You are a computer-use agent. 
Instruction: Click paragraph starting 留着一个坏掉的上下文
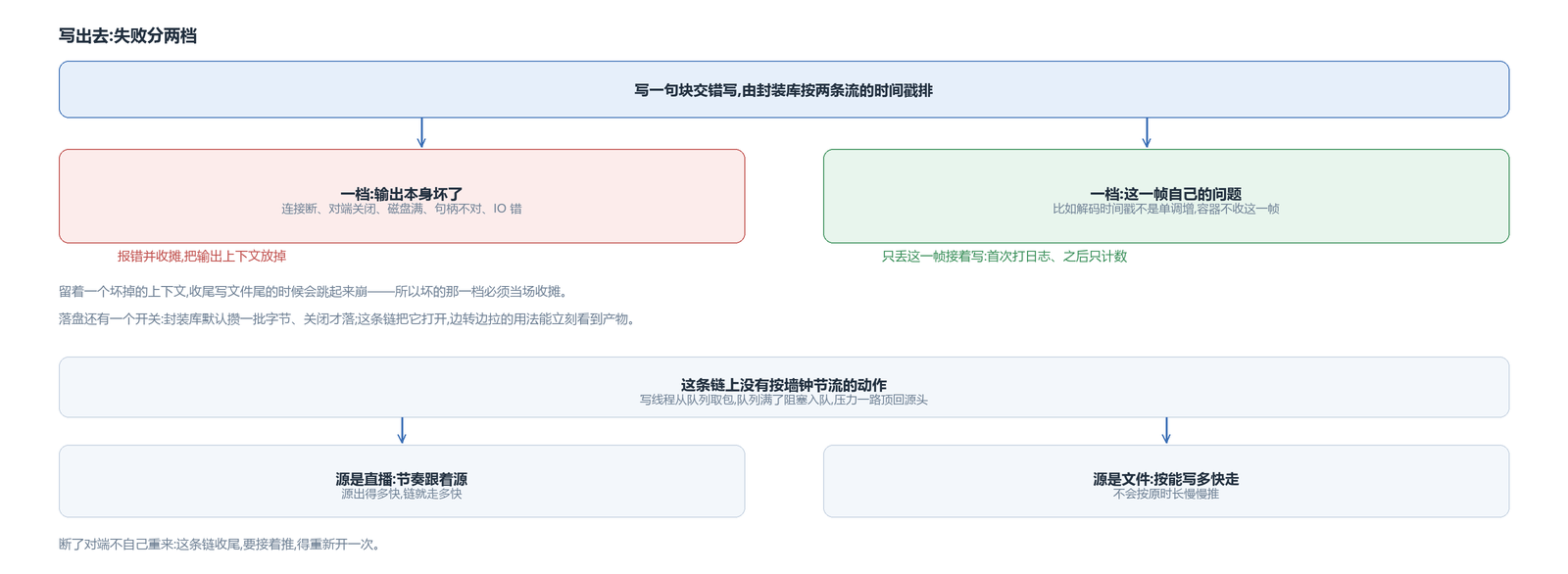point(313,292)
